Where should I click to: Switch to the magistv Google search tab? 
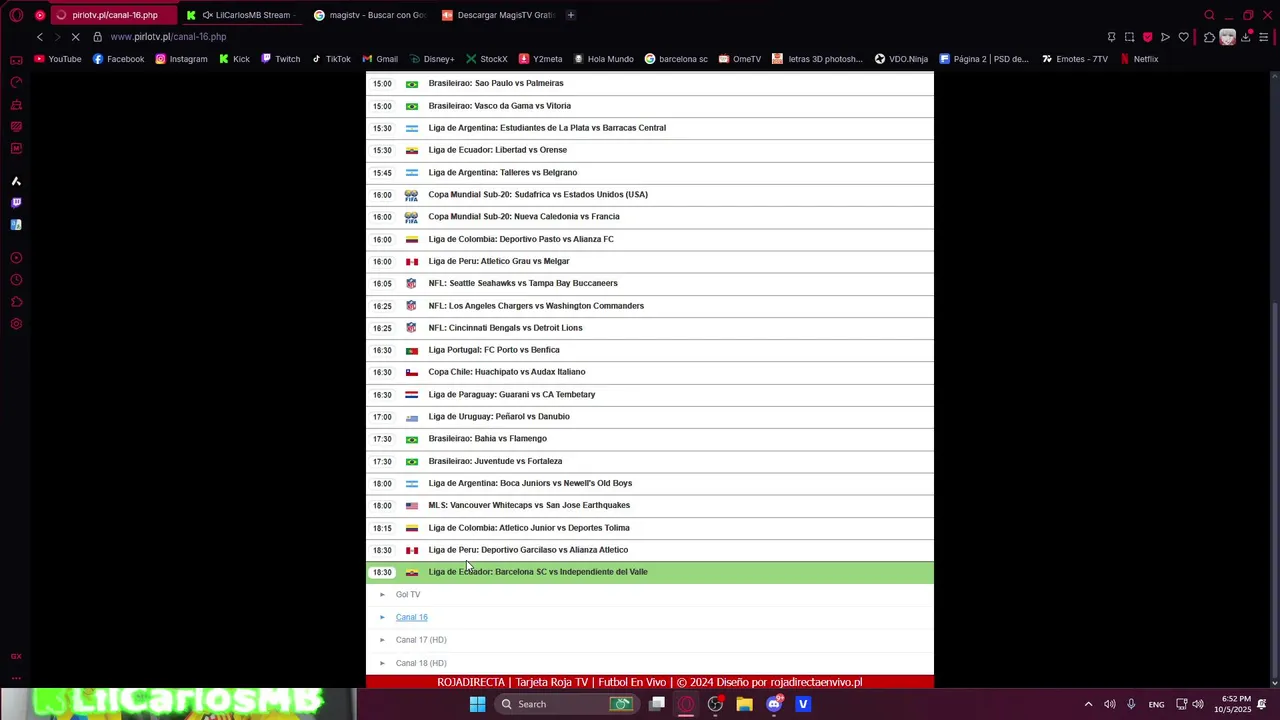pos(370,15)
